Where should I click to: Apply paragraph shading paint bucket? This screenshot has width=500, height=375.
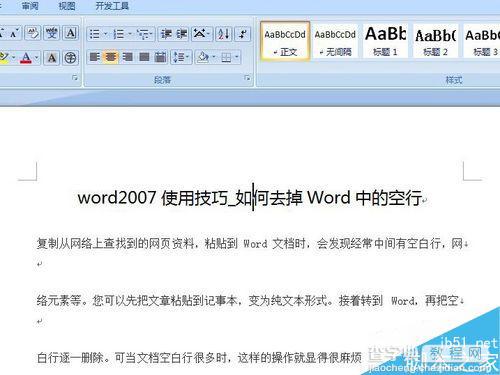[x=202, y=57]
